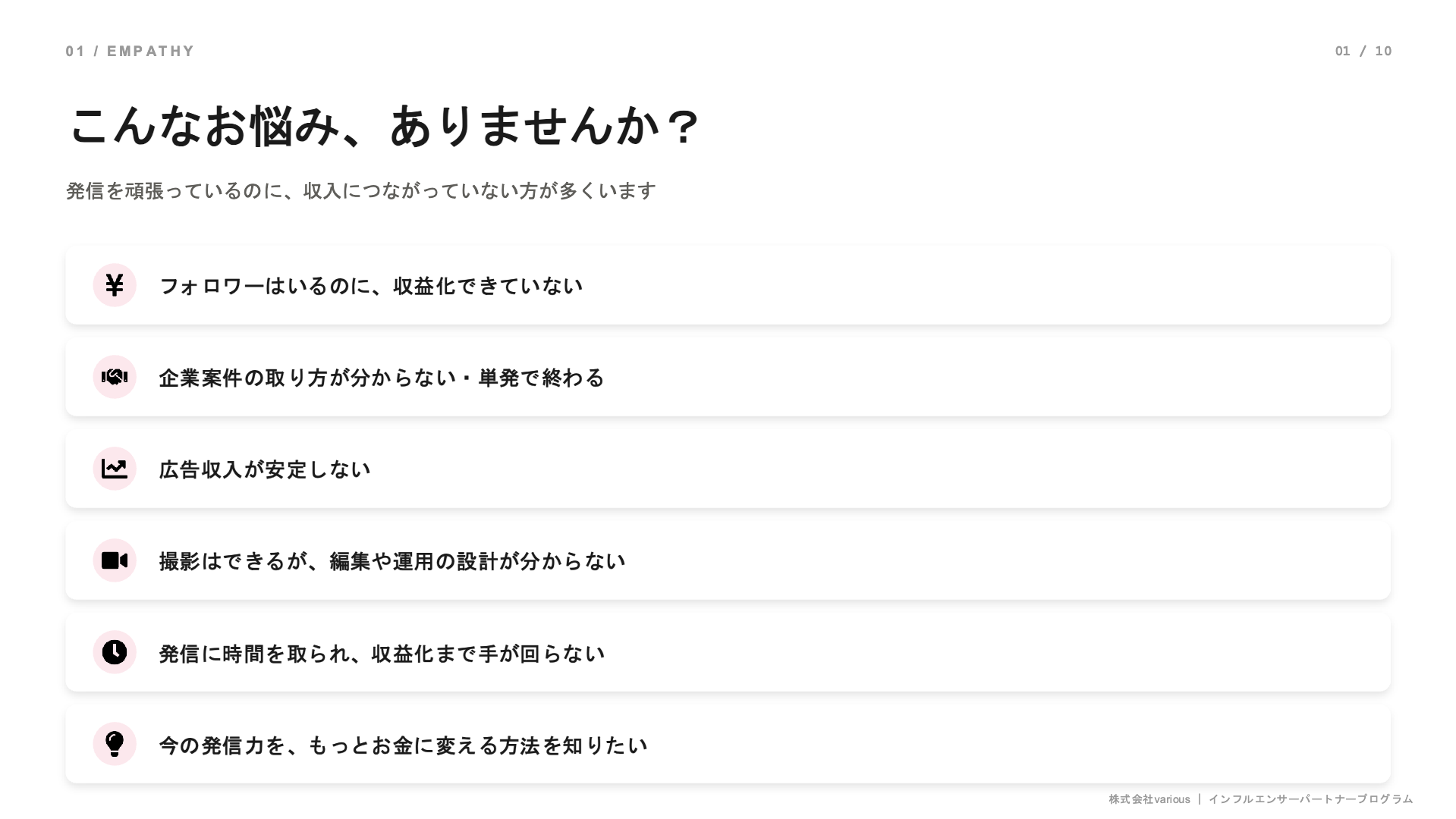
Task: Select the 撮影はできるが card text
Action: coord(392,561)
